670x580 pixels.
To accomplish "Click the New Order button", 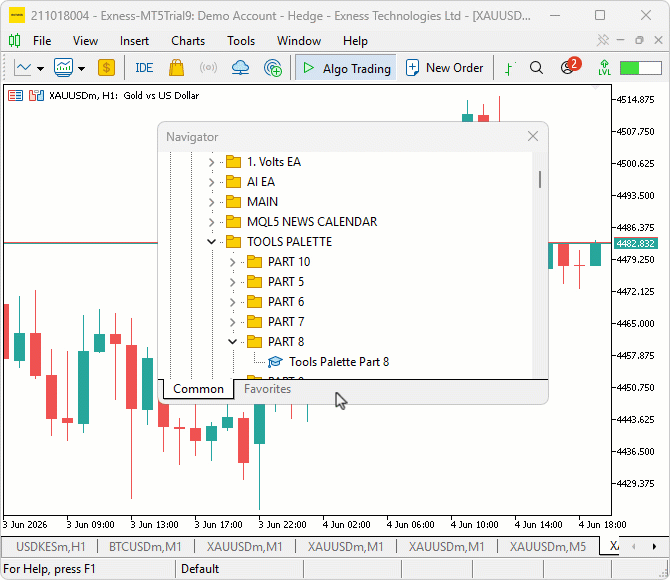I will click(x=444, y=68).
